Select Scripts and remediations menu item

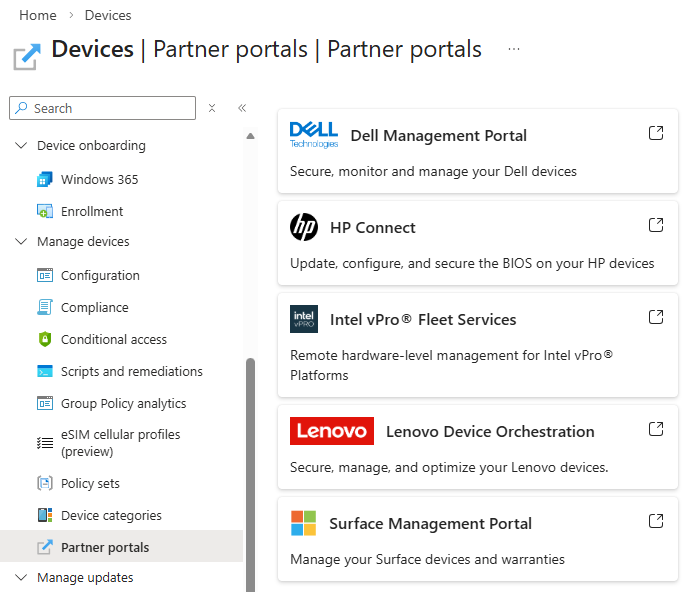pyautogui.click(x=131, y=372)
